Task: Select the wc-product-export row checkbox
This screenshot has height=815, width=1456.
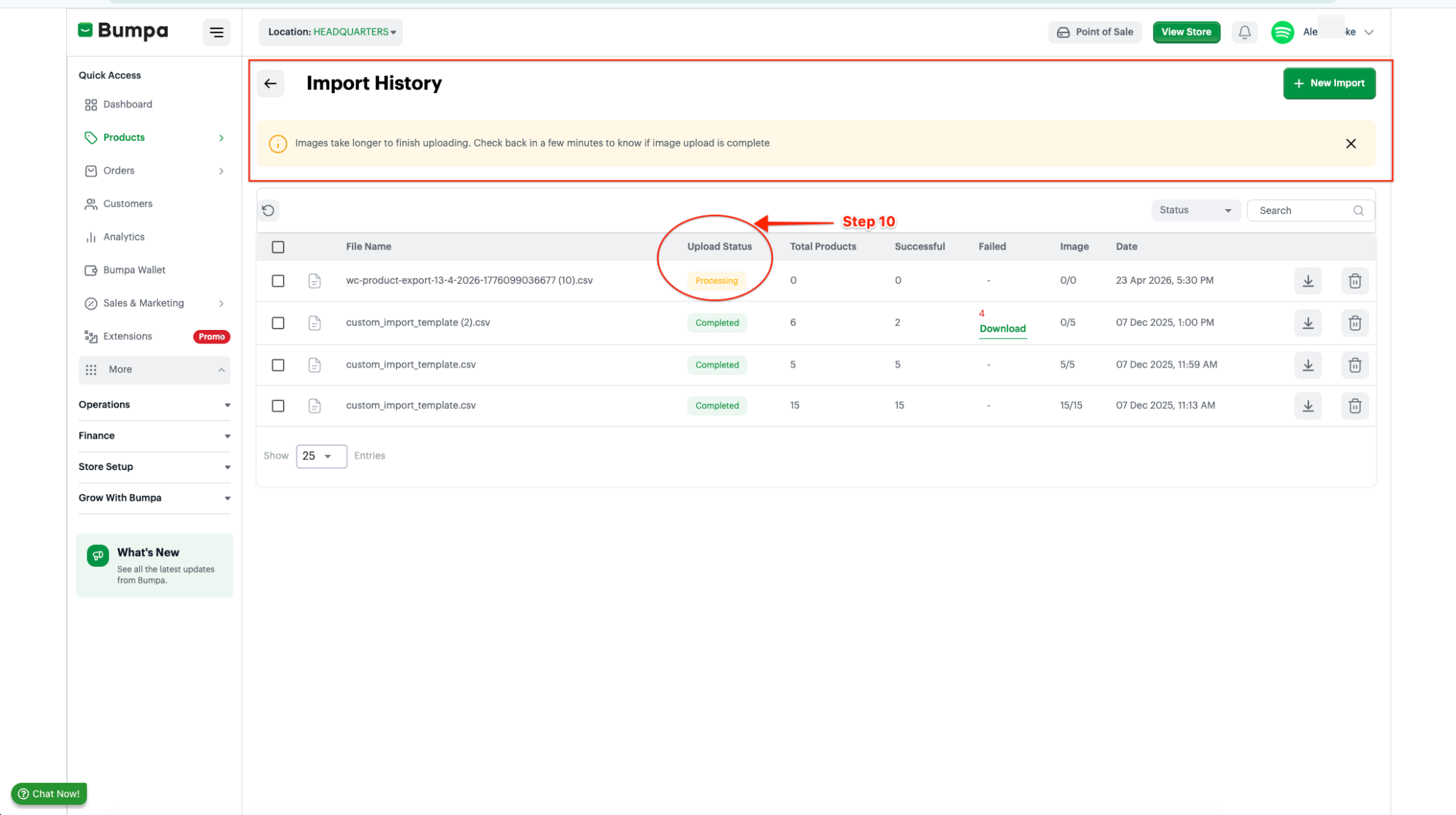Action: coord(278,281)
